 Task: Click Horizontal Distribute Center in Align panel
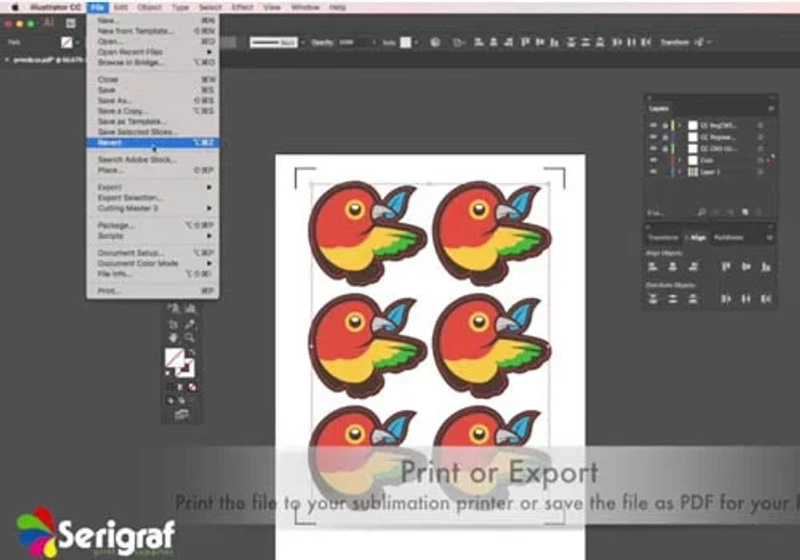(746, 299)
